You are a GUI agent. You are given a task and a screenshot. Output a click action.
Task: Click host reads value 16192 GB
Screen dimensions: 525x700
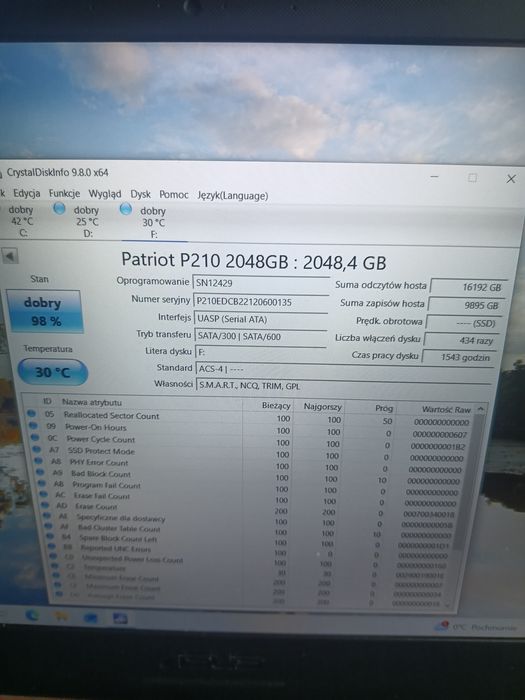pos(468,287)
